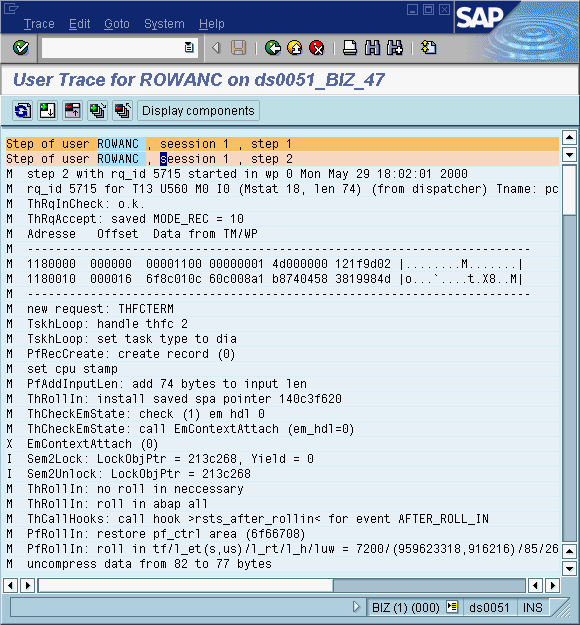The image size is (580, 625).
Task: Click 'ds0051' host name in the status bar
Action: 489,607
